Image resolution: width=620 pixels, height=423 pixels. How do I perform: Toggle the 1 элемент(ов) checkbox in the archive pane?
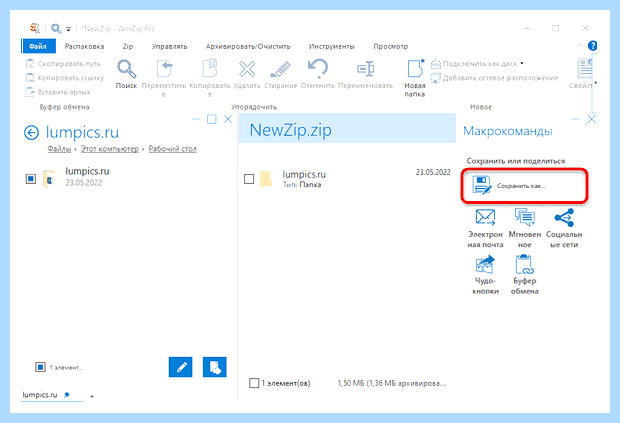[x=254, y=383]
